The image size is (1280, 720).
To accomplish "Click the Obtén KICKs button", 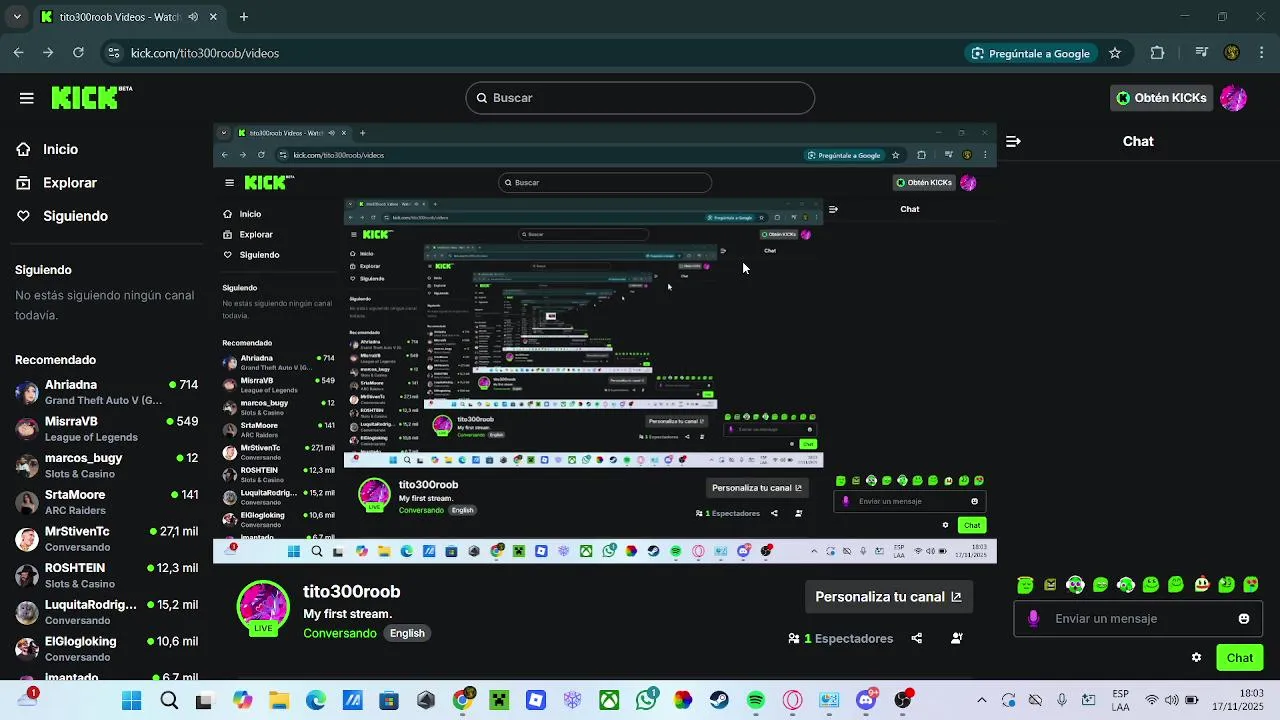I will click(1161, 98).
